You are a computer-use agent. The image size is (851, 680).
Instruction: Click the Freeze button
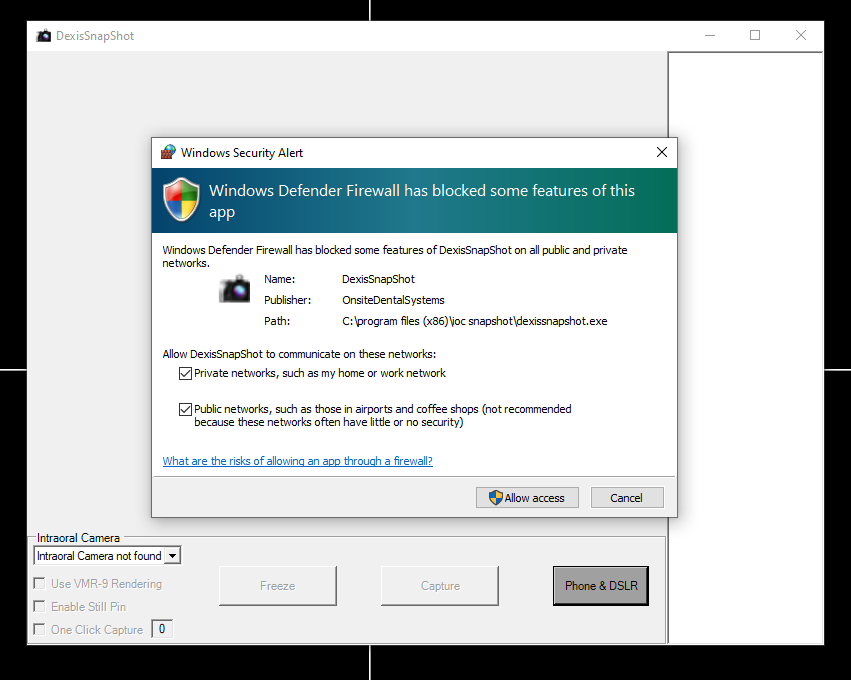coord(277,586)
